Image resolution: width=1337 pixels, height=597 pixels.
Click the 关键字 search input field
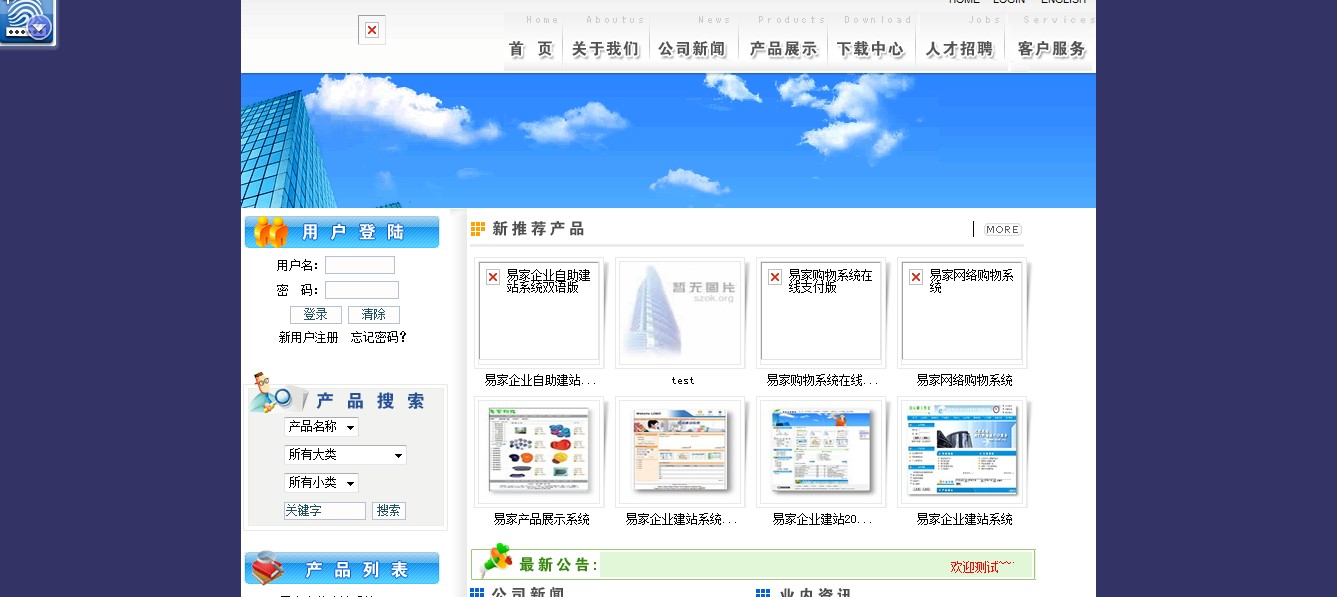point(325,511)
